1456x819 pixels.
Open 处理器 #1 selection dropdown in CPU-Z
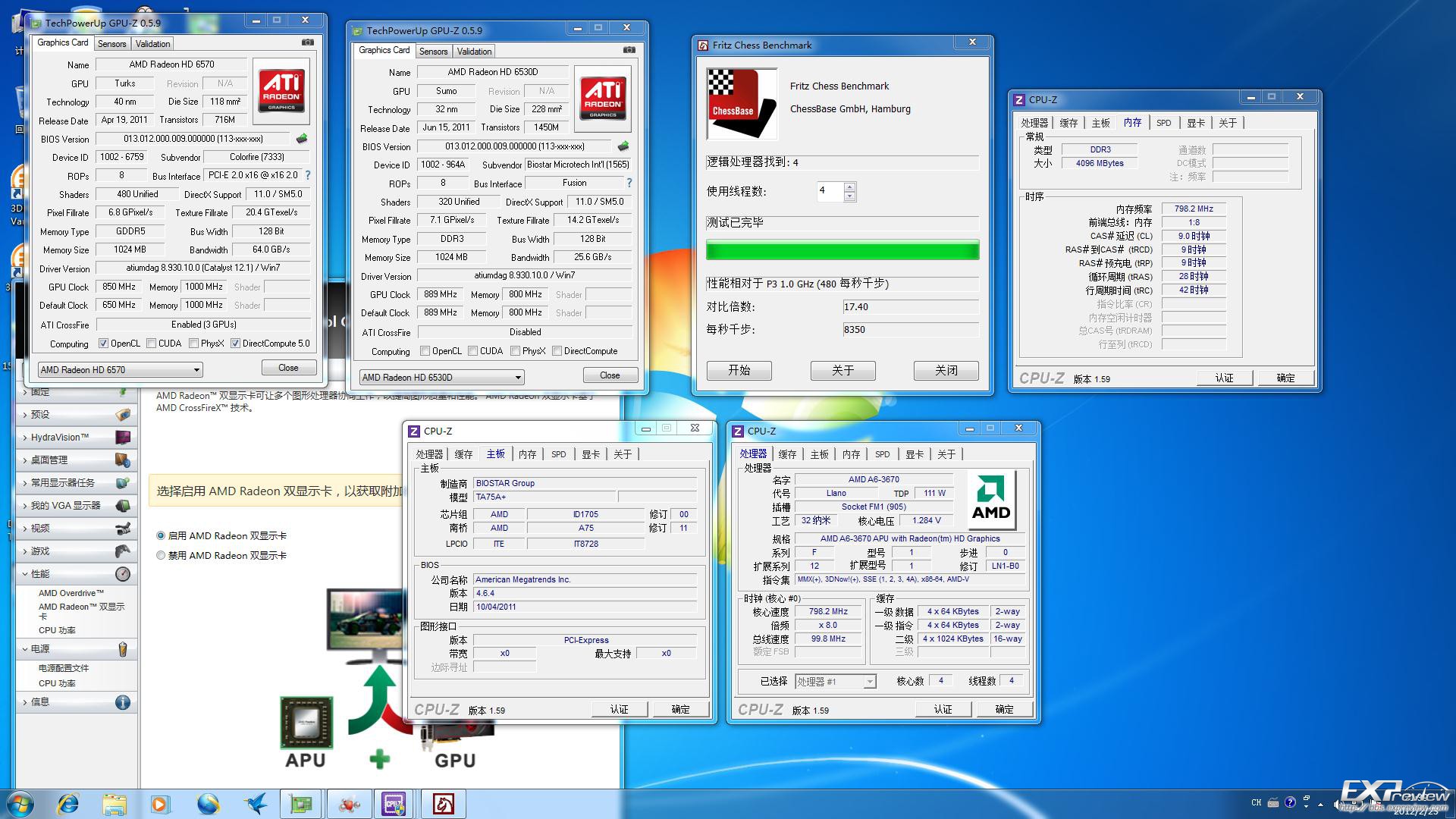pos(836,682)
